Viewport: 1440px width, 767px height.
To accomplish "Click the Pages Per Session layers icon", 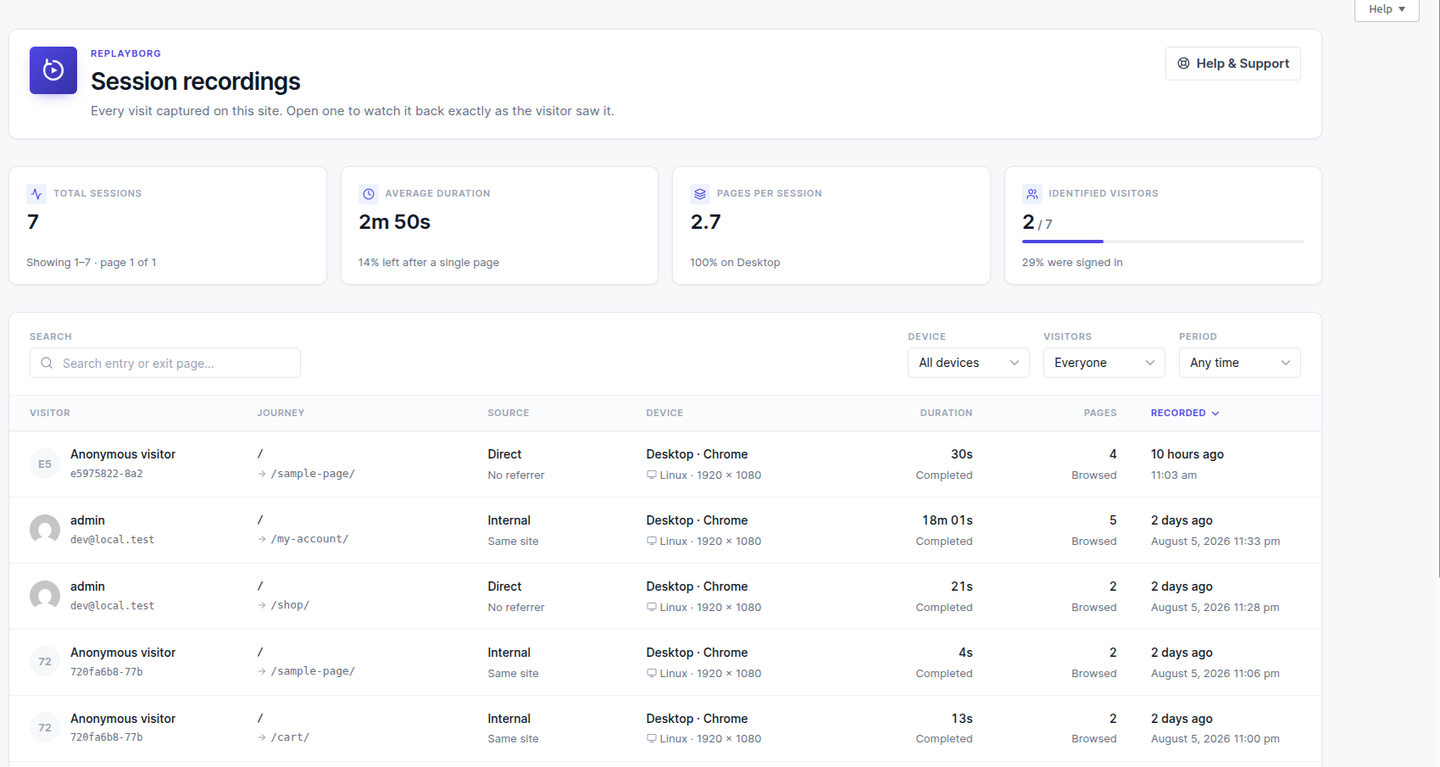I will tap(700, 194).
